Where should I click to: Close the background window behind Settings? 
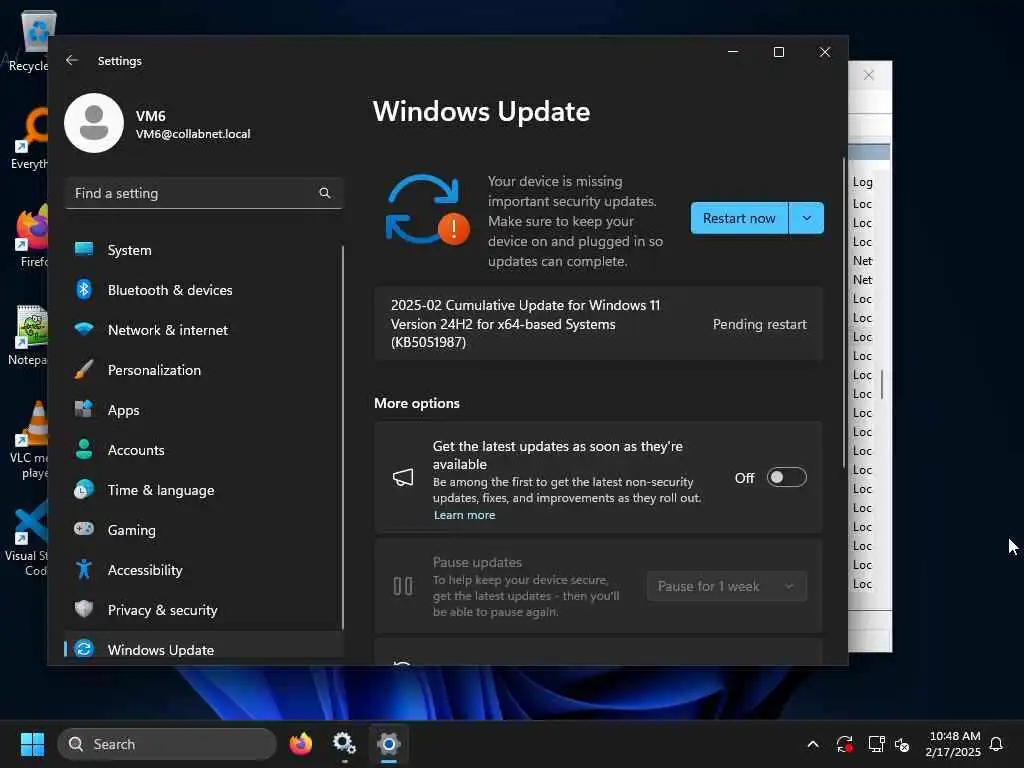pyautogui.click(x=869, y=75)
